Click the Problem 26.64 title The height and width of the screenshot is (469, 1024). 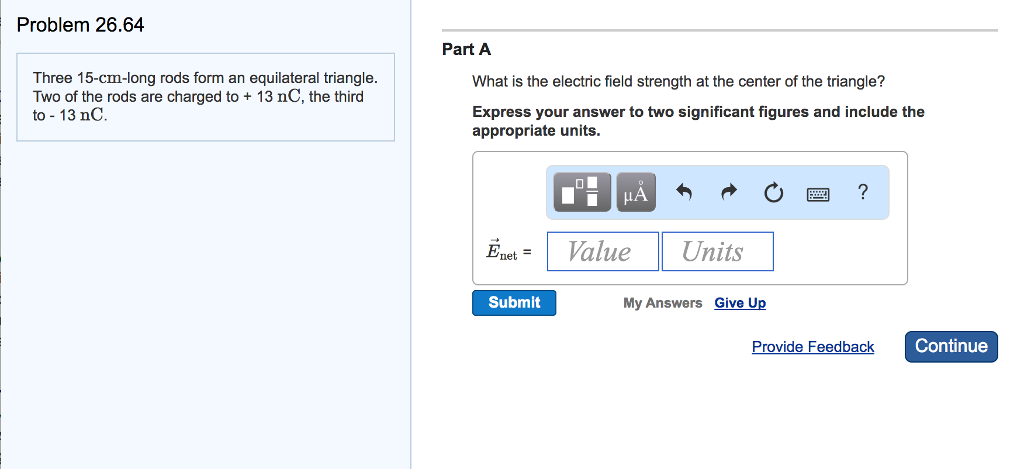pyautogui.click(x=81, y=26)
